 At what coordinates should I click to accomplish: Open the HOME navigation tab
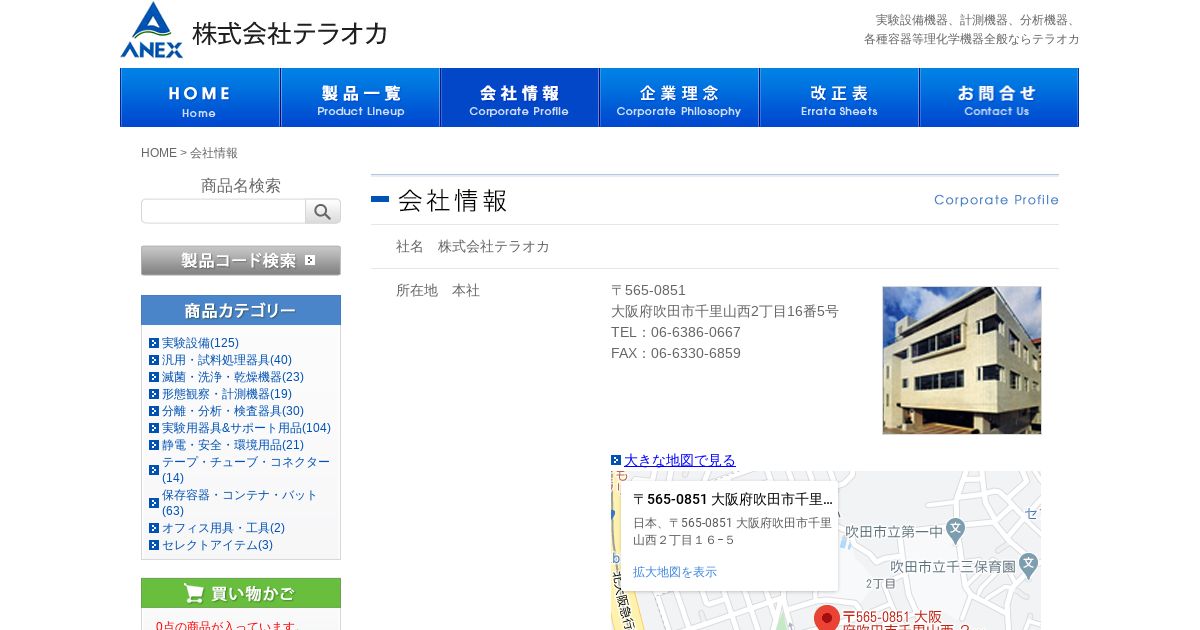click(200, 98)
